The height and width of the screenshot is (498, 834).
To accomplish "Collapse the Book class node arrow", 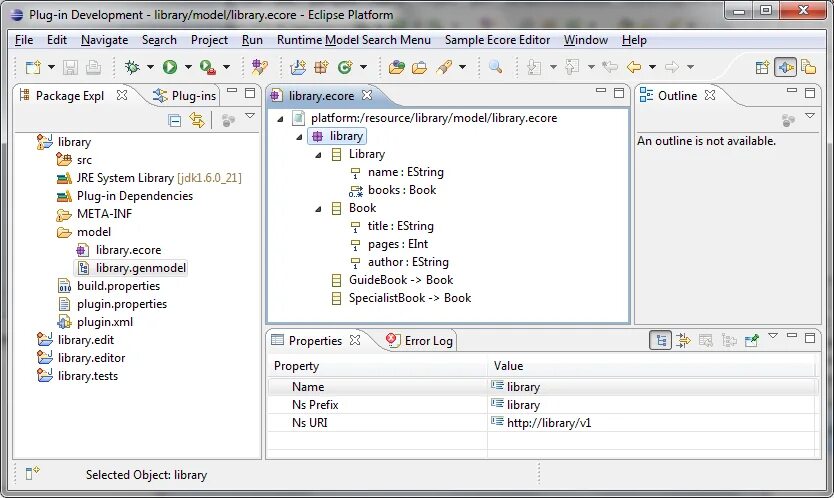I will click(x=318, y=209).
